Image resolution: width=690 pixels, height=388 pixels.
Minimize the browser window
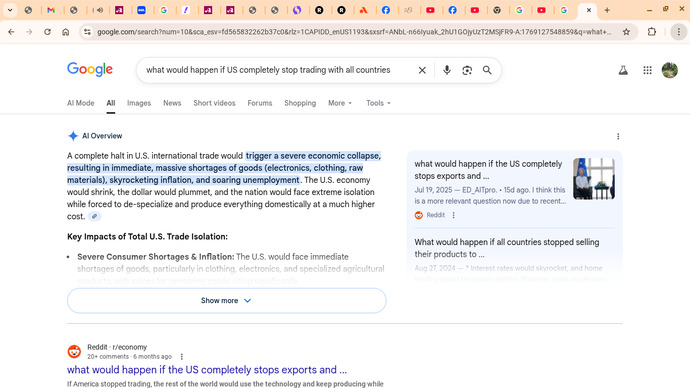coord(649,10)
